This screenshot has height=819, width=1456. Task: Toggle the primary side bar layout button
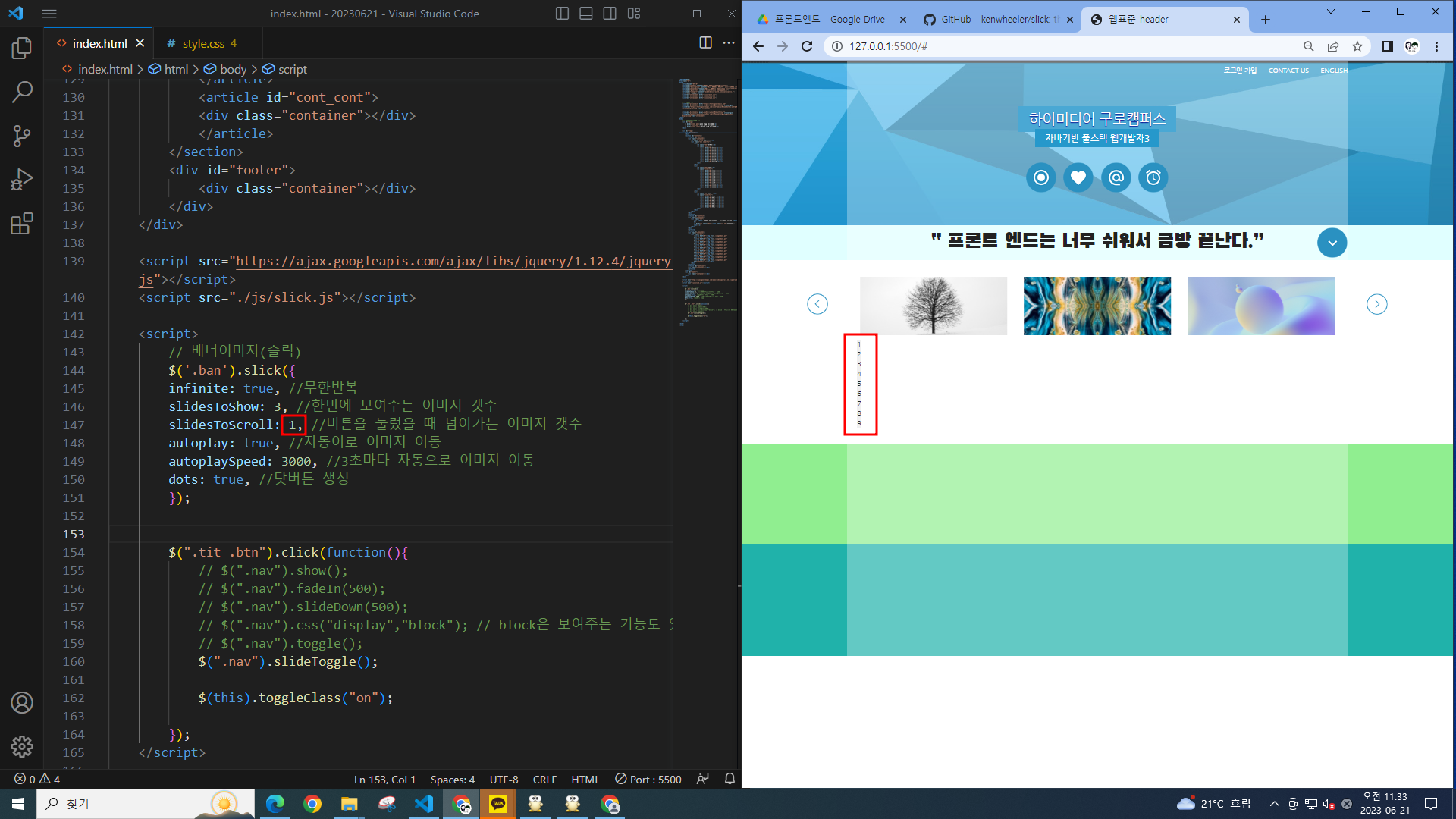(562, 14)
